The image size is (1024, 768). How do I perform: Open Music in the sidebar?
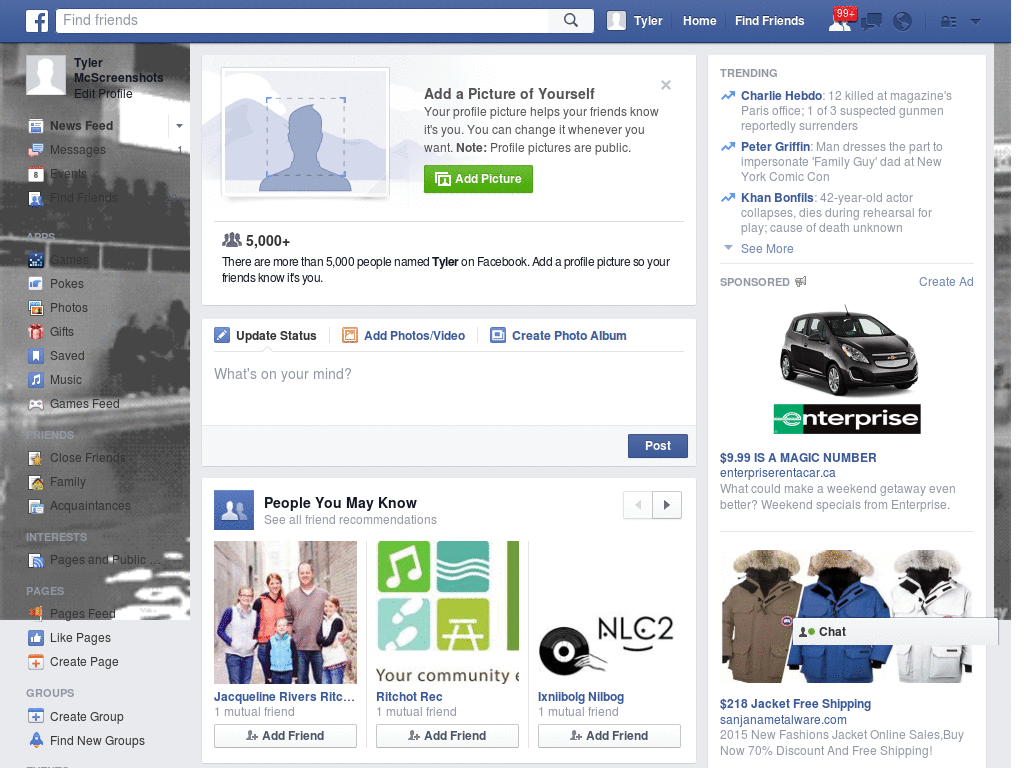pyautogui.click(x=66, y=380)
